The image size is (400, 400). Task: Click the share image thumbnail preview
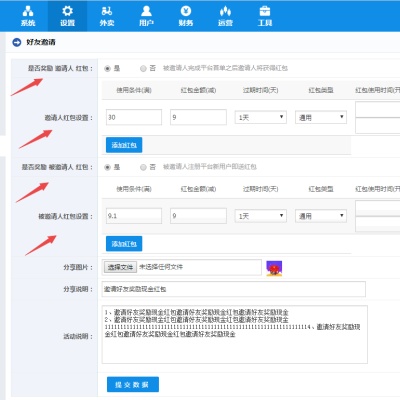274,268
